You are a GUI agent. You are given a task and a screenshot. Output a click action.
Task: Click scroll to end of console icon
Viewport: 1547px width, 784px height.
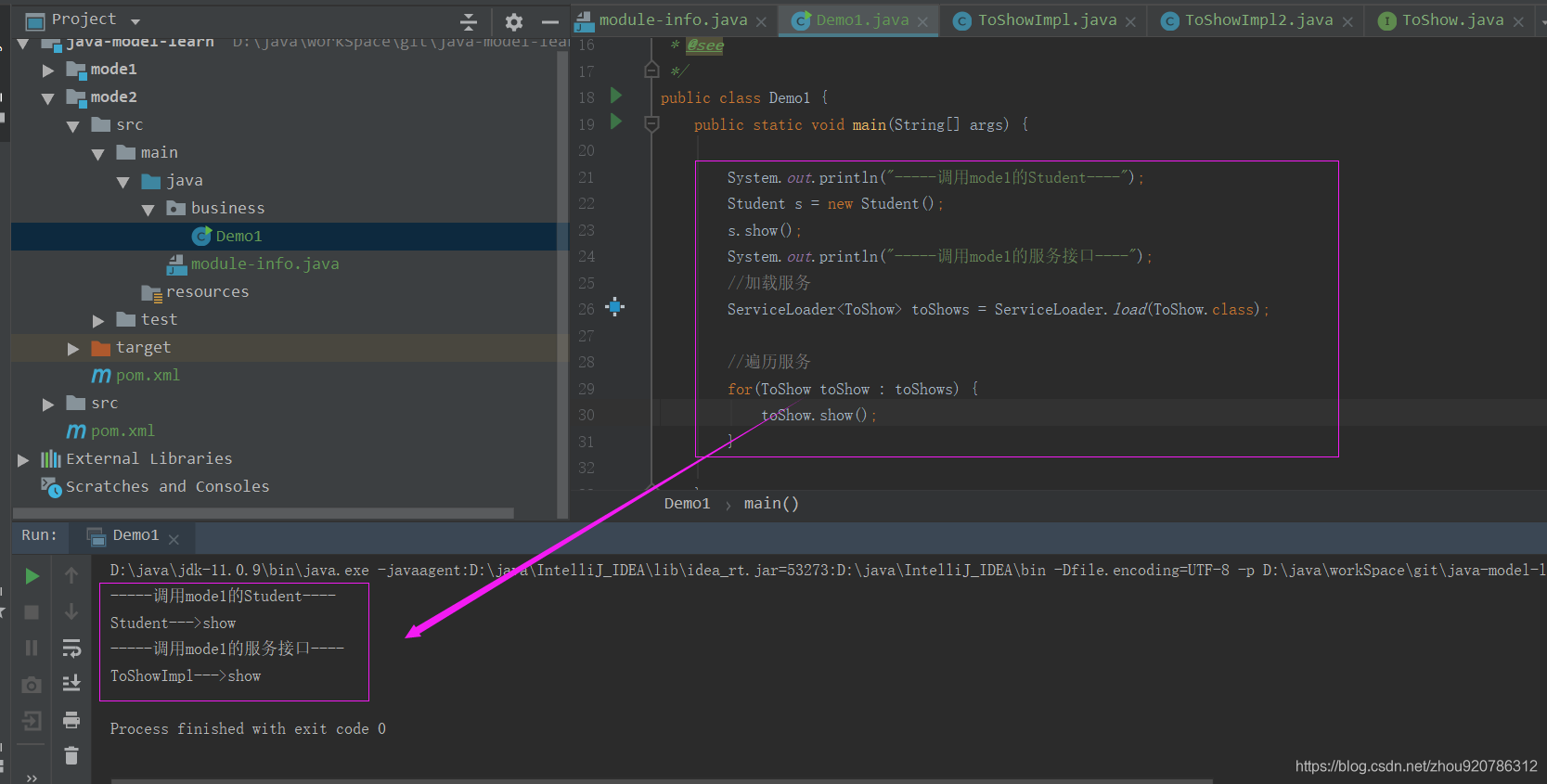(71, 684)
